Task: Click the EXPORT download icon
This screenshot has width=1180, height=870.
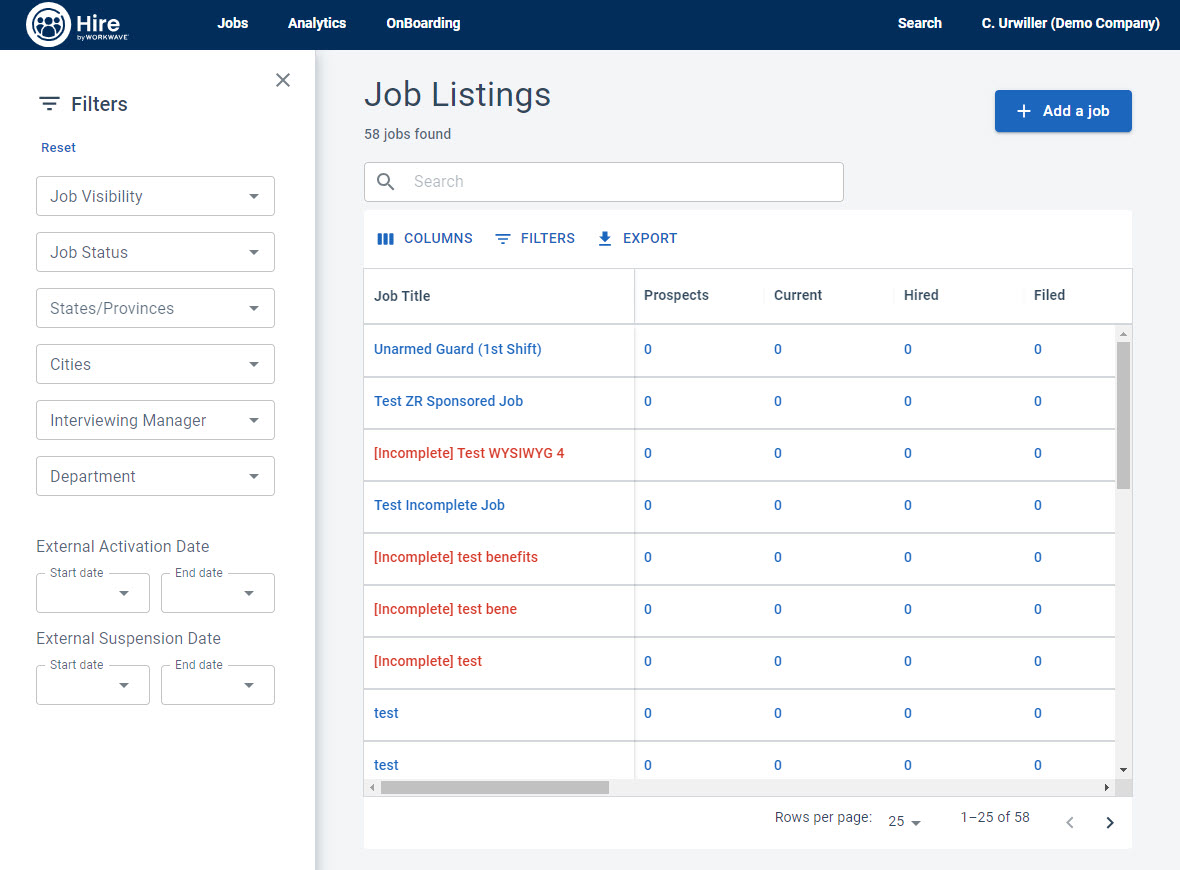Action: 604,238
